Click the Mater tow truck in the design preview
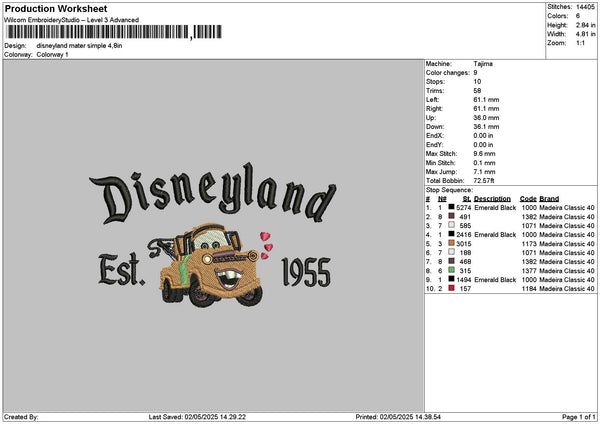Image resolution: width=600 pixels, height=424 pixels. tap(207, 266)
